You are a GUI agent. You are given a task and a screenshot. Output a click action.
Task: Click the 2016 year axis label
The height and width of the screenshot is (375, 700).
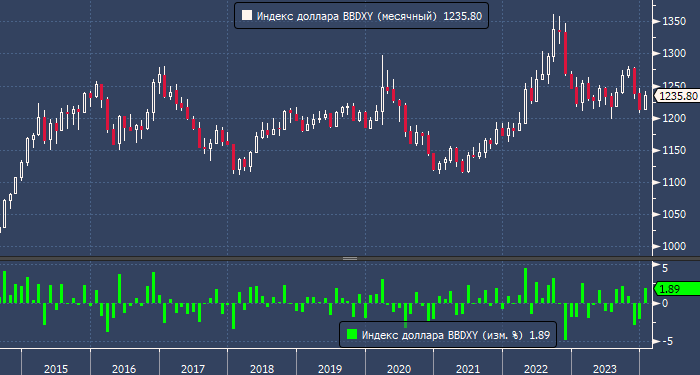(x=124, y=369)
